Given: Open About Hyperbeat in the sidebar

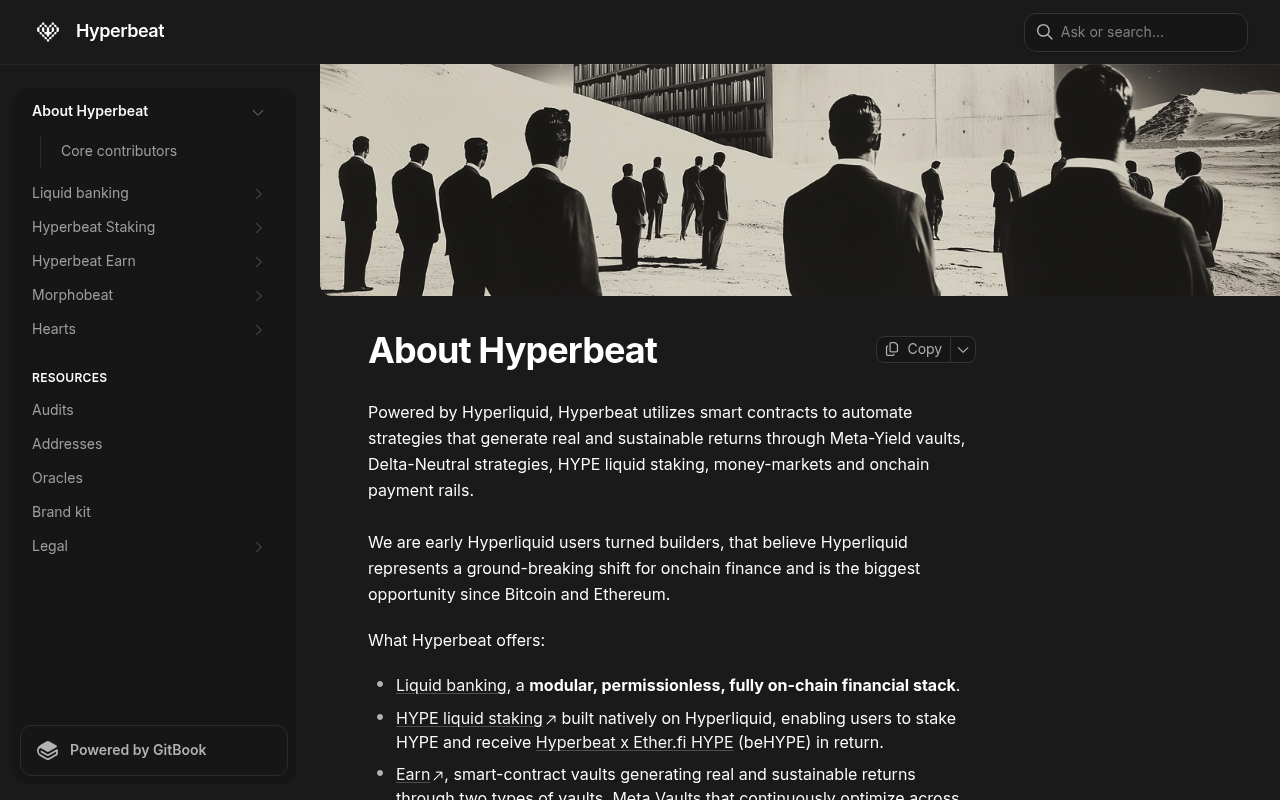Looking at the screenshot, I should pyautogui.click(x=90, y=111).
